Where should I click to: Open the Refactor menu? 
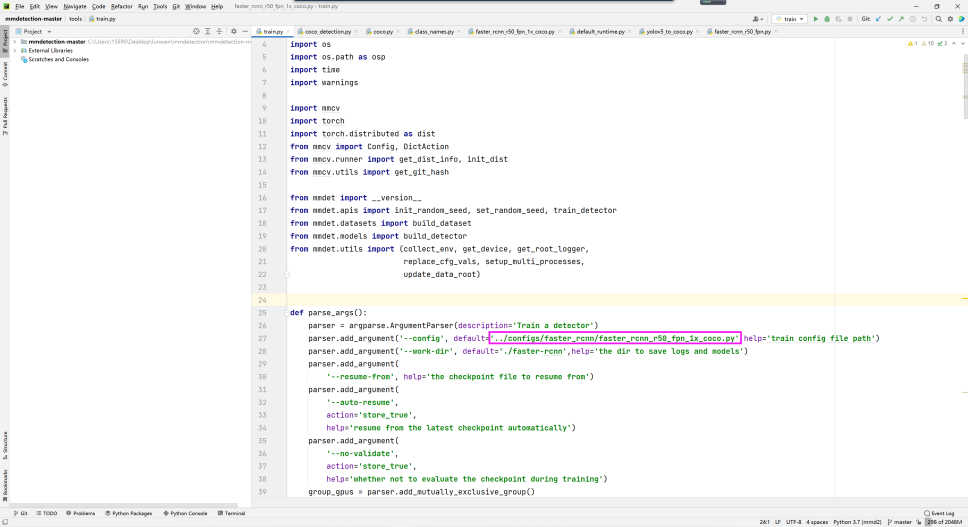point(122,6)
